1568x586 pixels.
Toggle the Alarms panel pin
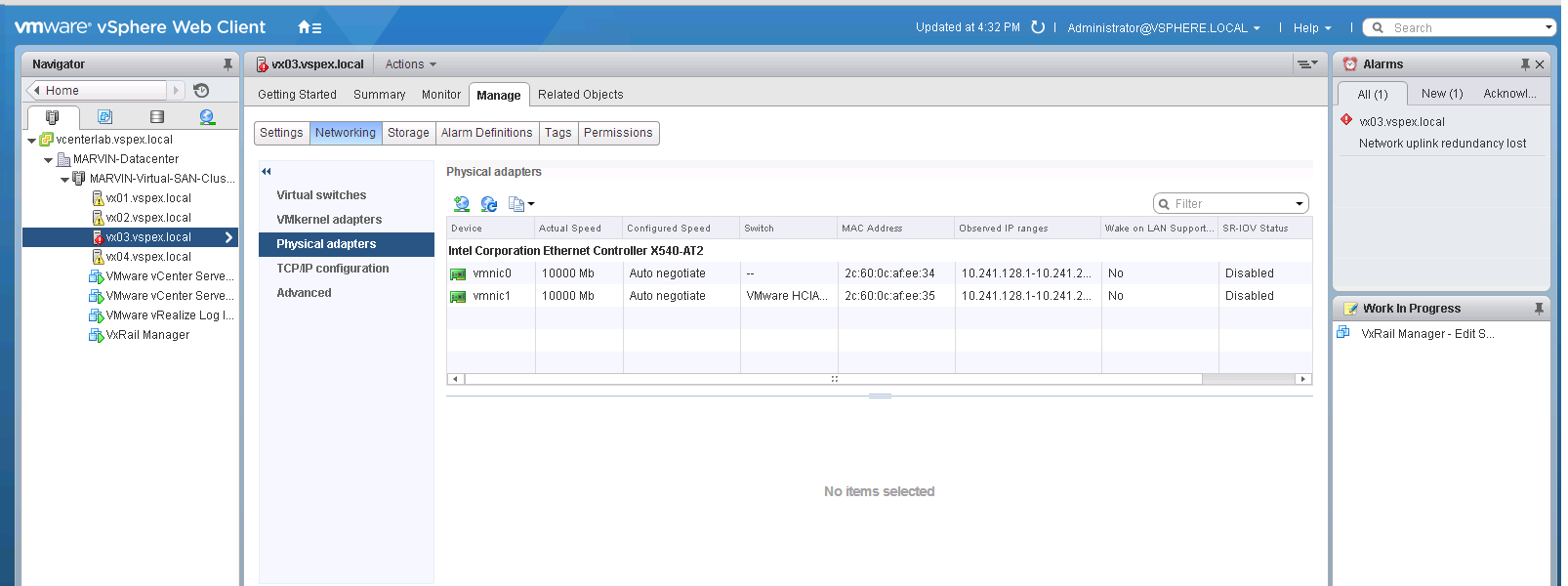[1524, 64]
